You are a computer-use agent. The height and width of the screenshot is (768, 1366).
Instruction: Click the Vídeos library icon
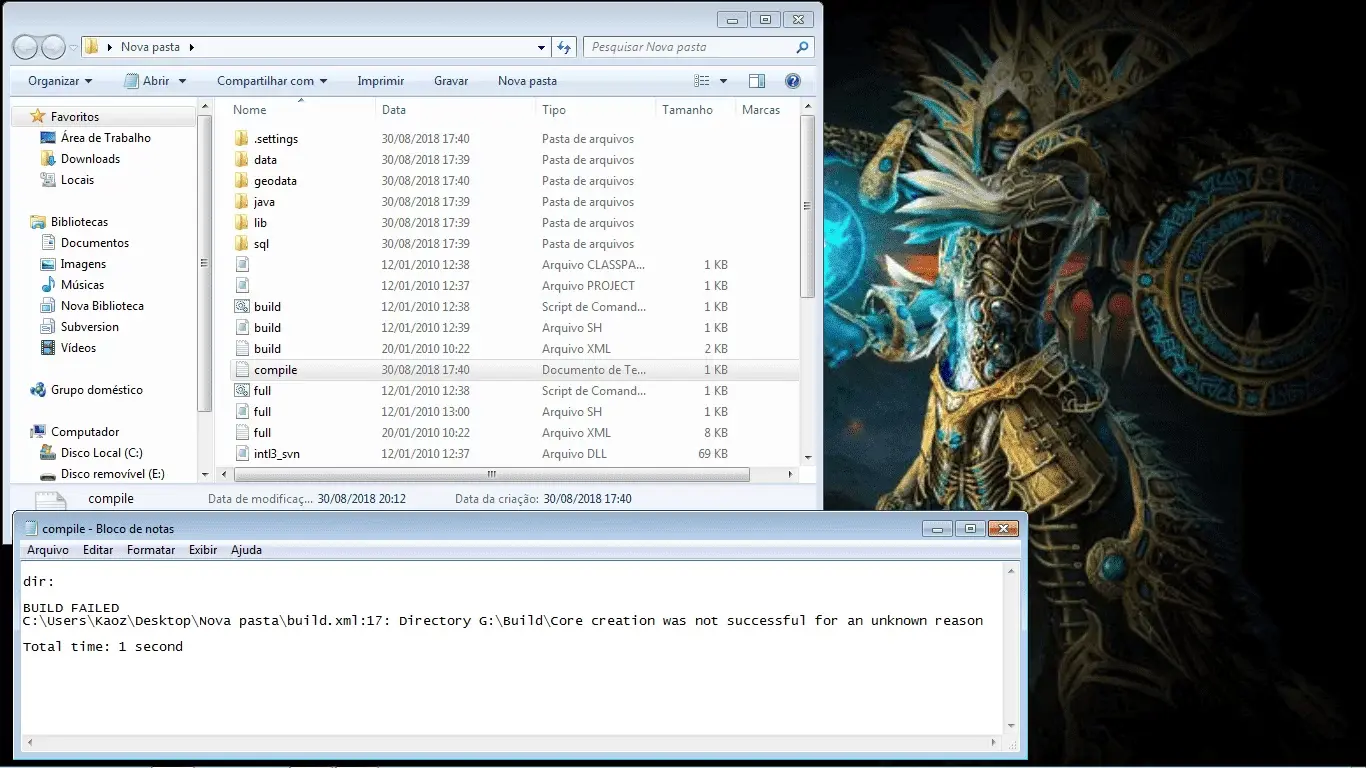[x=48, y=348]
